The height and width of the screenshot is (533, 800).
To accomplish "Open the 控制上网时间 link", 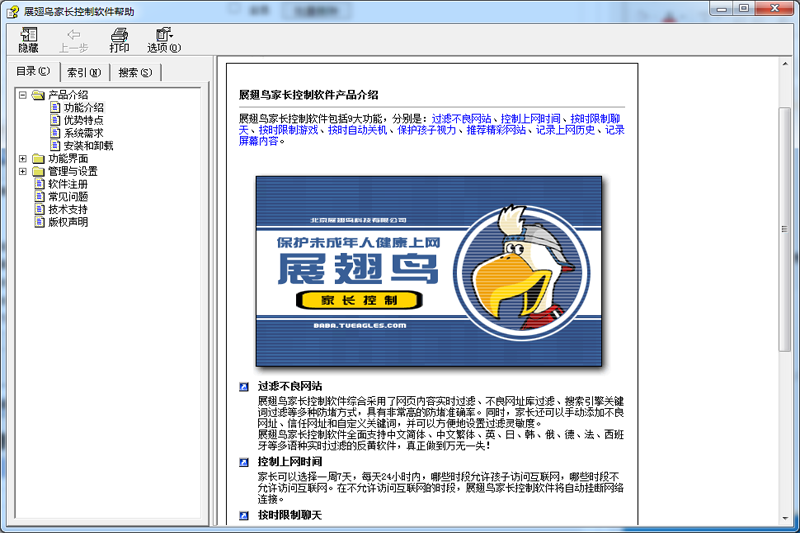I will coord(531,119).
